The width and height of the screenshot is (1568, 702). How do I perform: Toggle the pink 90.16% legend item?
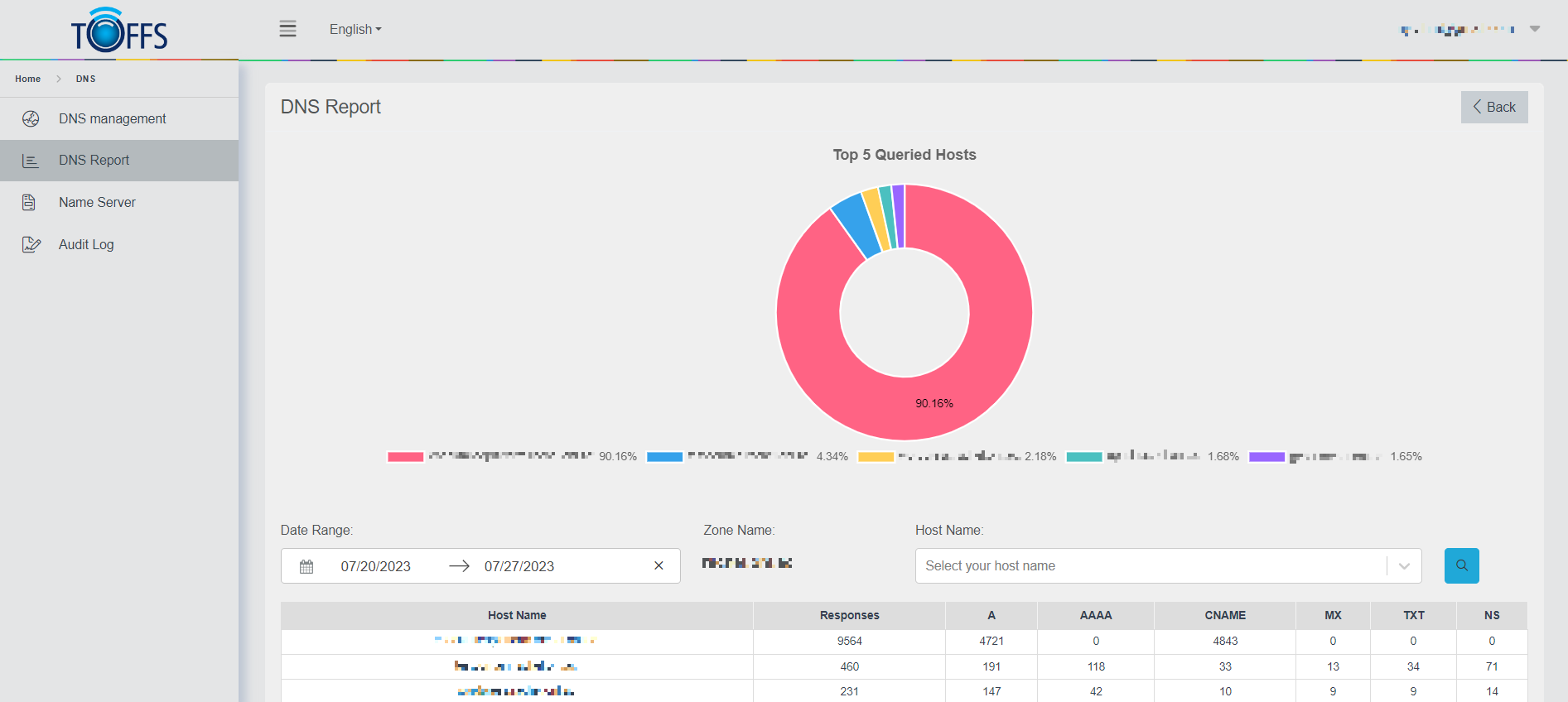click(x=406, y=457)
